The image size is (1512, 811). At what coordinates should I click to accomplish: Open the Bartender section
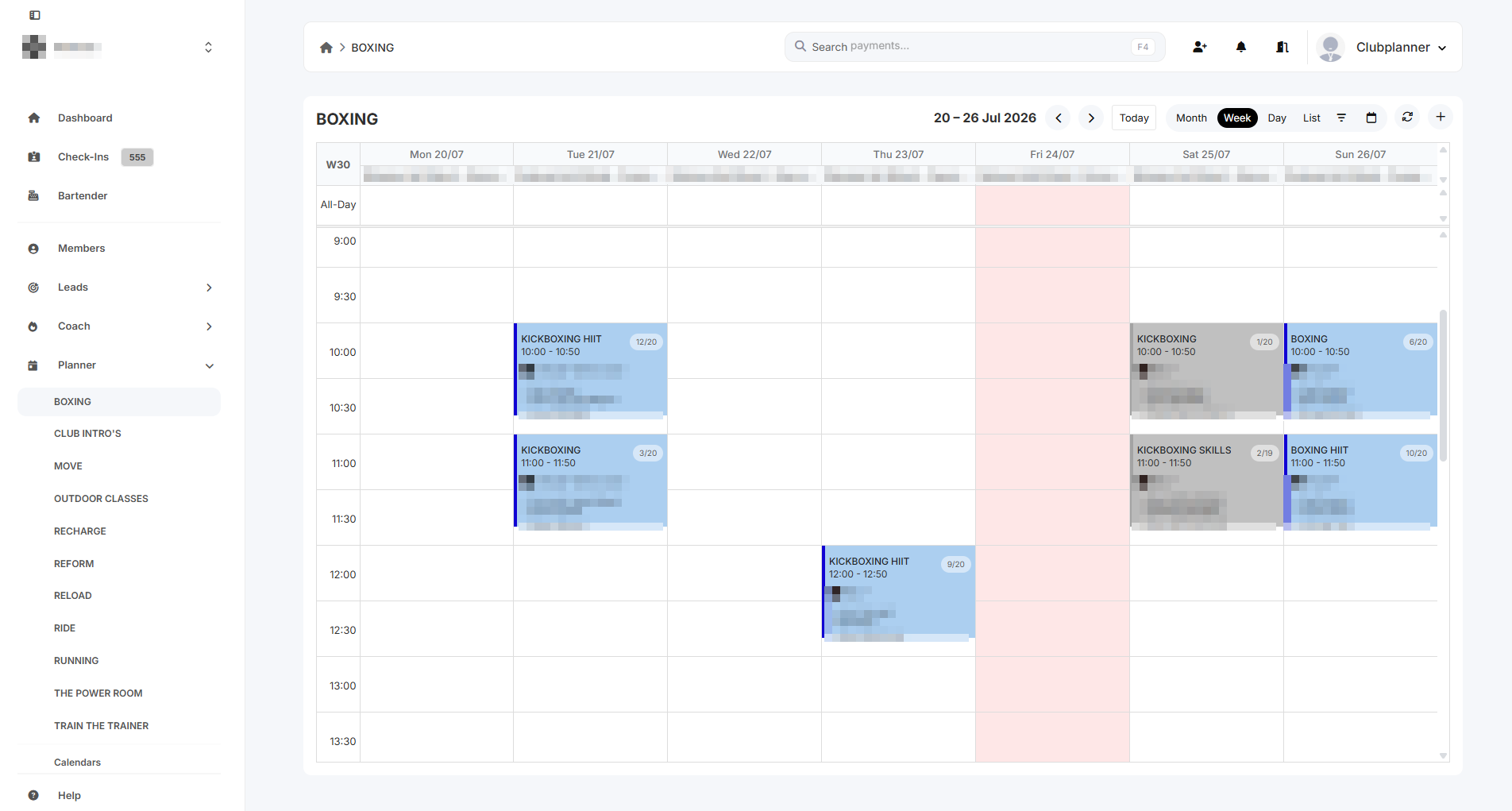(x=83, y=195)
